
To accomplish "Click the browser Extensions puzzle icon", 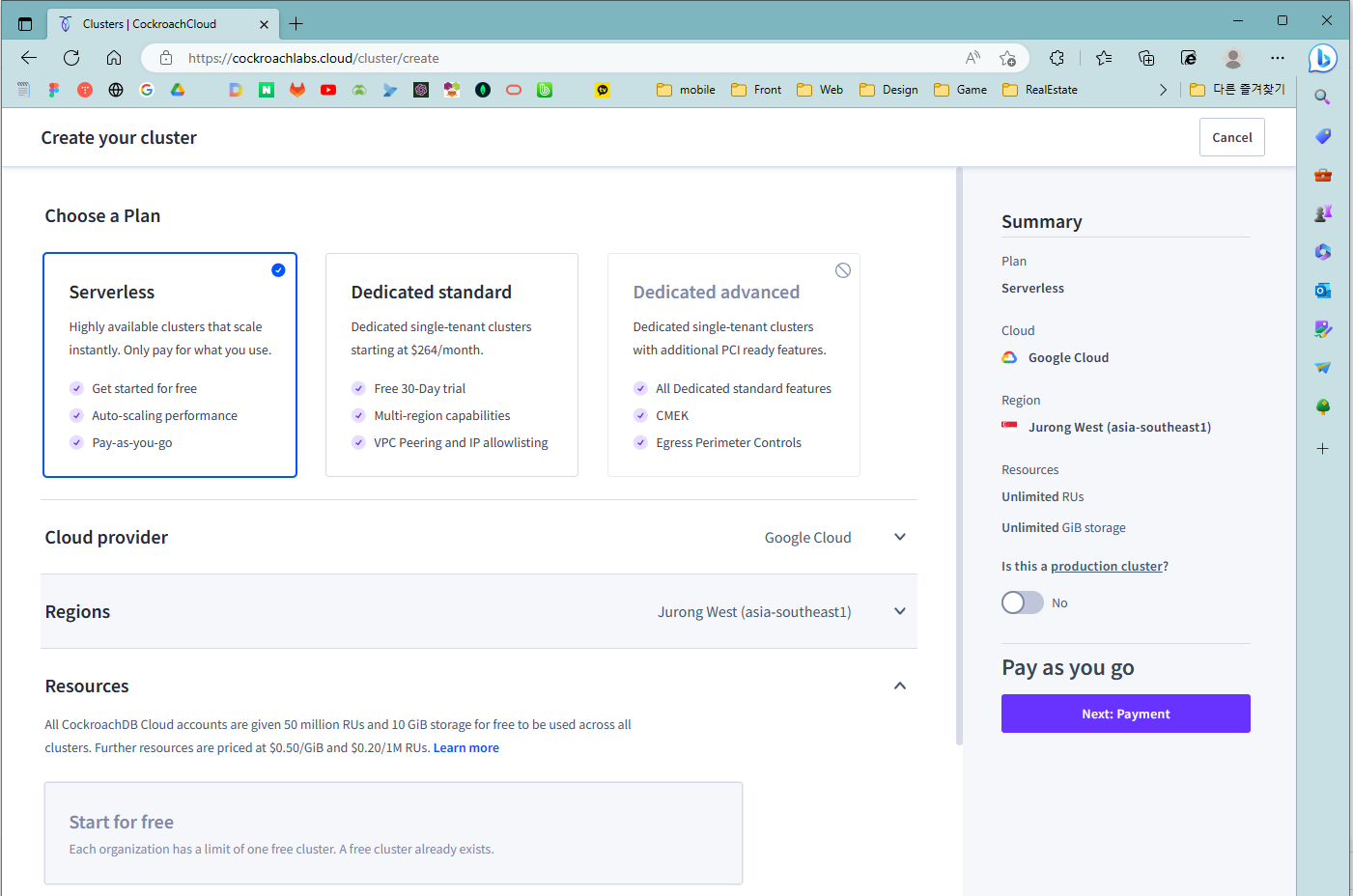I will [1057, 58].
